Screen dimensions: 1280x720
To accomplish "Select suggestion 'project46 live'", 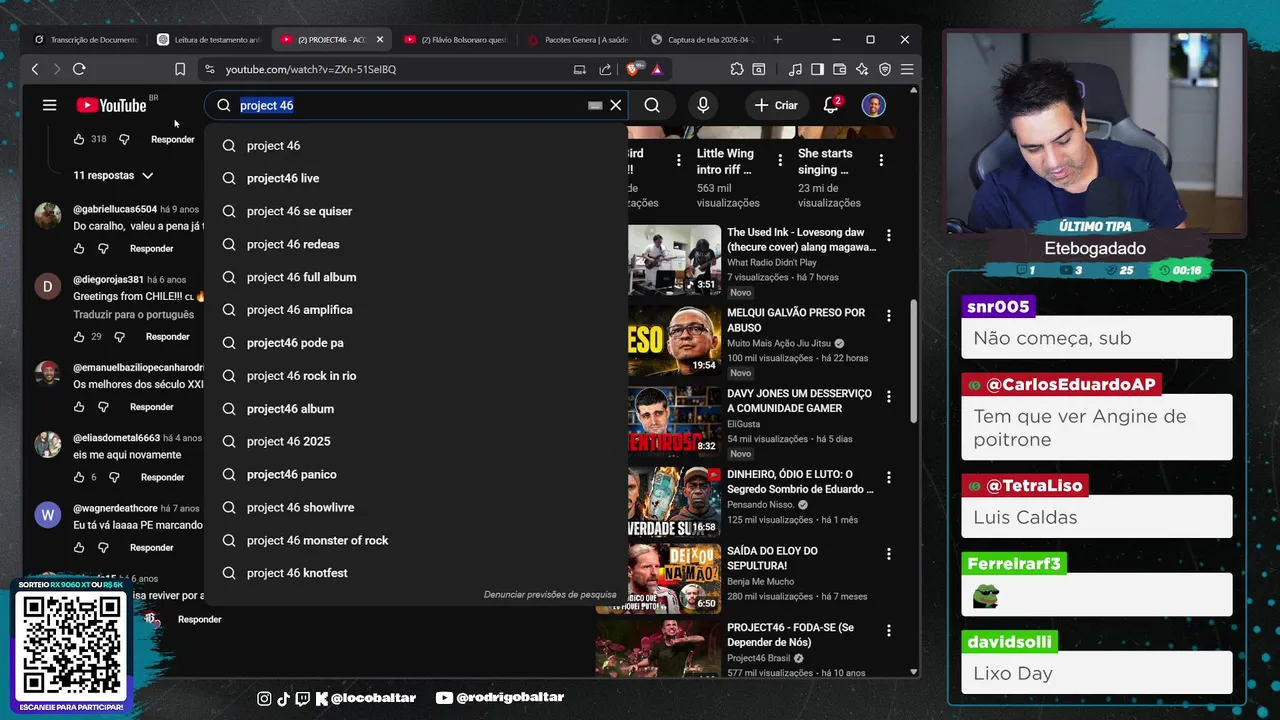I will pyautogui.click(x=414, y=178).
